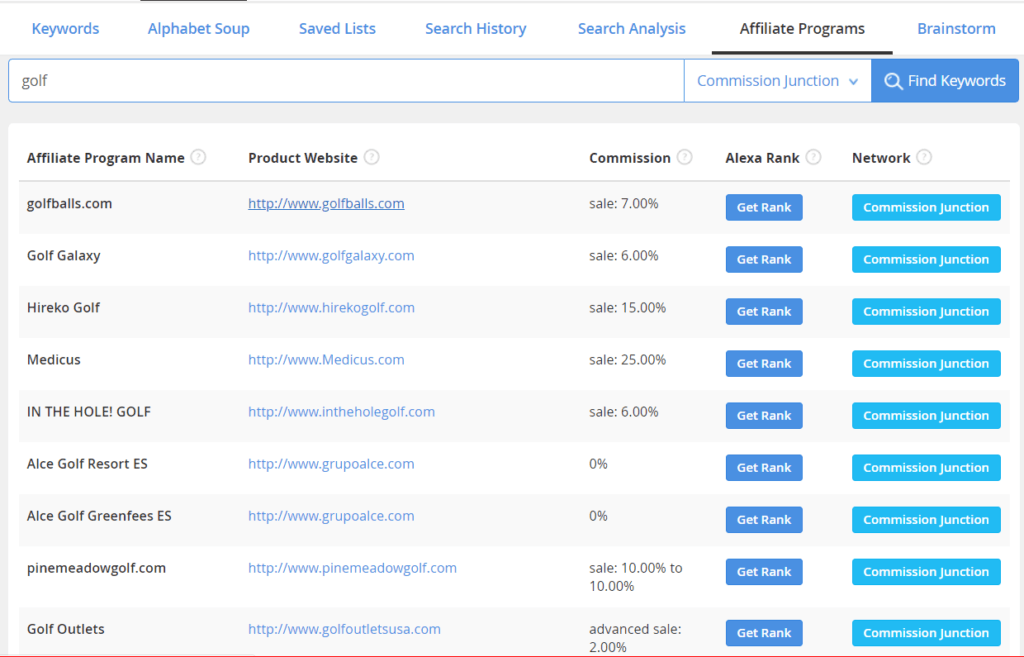The image size is (1024, 657).
Task: Click Commission Junction badge for Medicus
Action: [925, 363]
